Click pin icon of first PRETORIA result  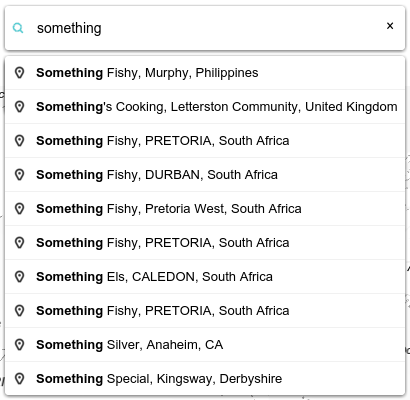(x=20, y=141)
